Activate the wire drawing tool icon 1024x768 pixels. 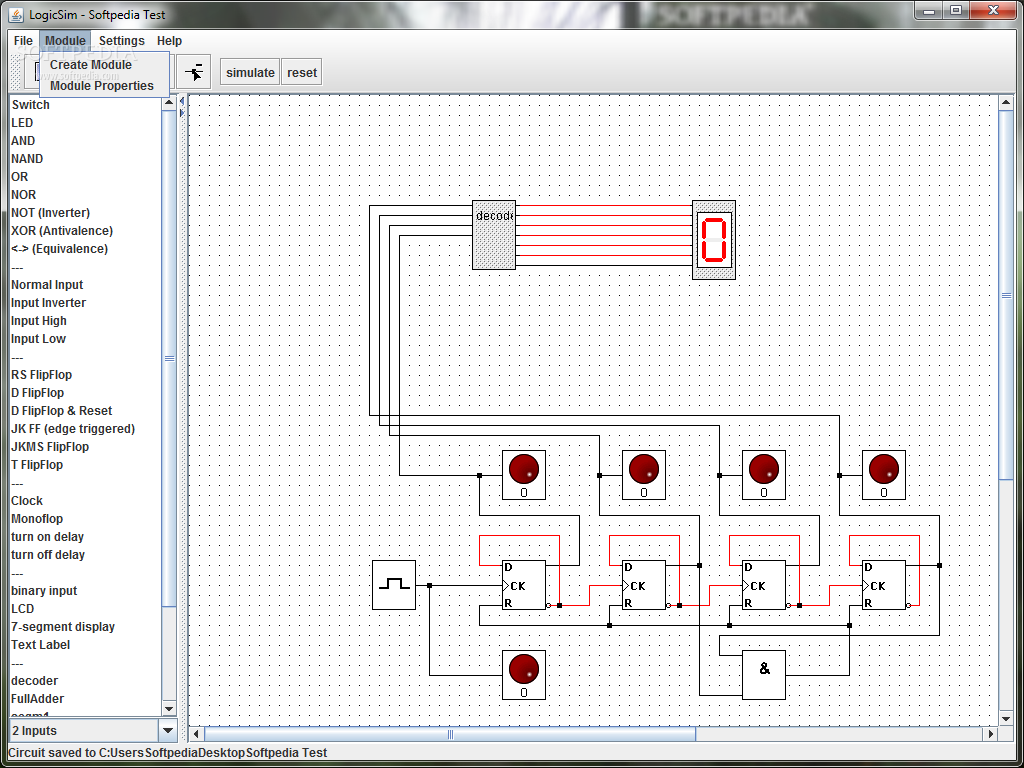194,72
